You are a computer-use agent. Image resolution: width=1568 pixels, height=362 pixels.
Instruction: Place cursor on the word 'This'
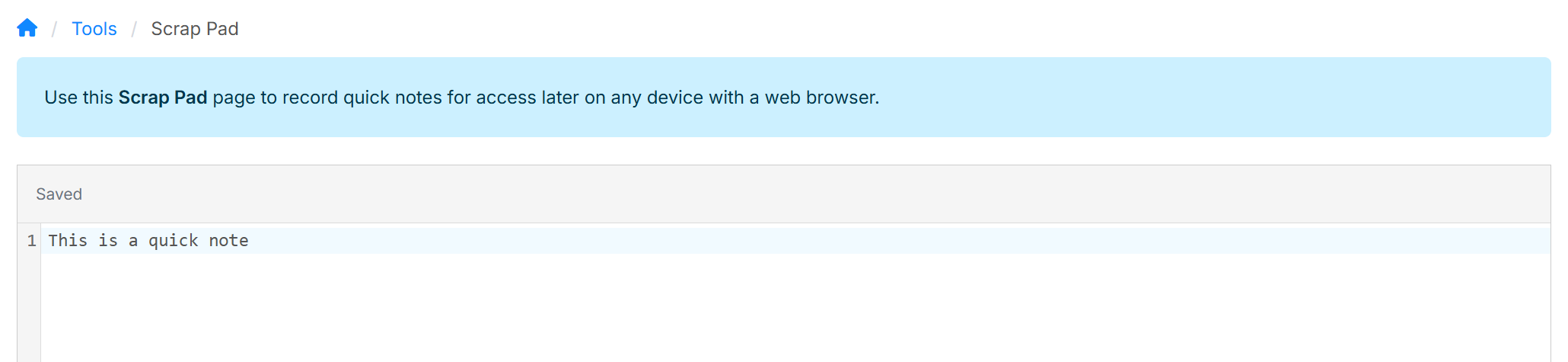pyautogui.click(x=68, y=241)
